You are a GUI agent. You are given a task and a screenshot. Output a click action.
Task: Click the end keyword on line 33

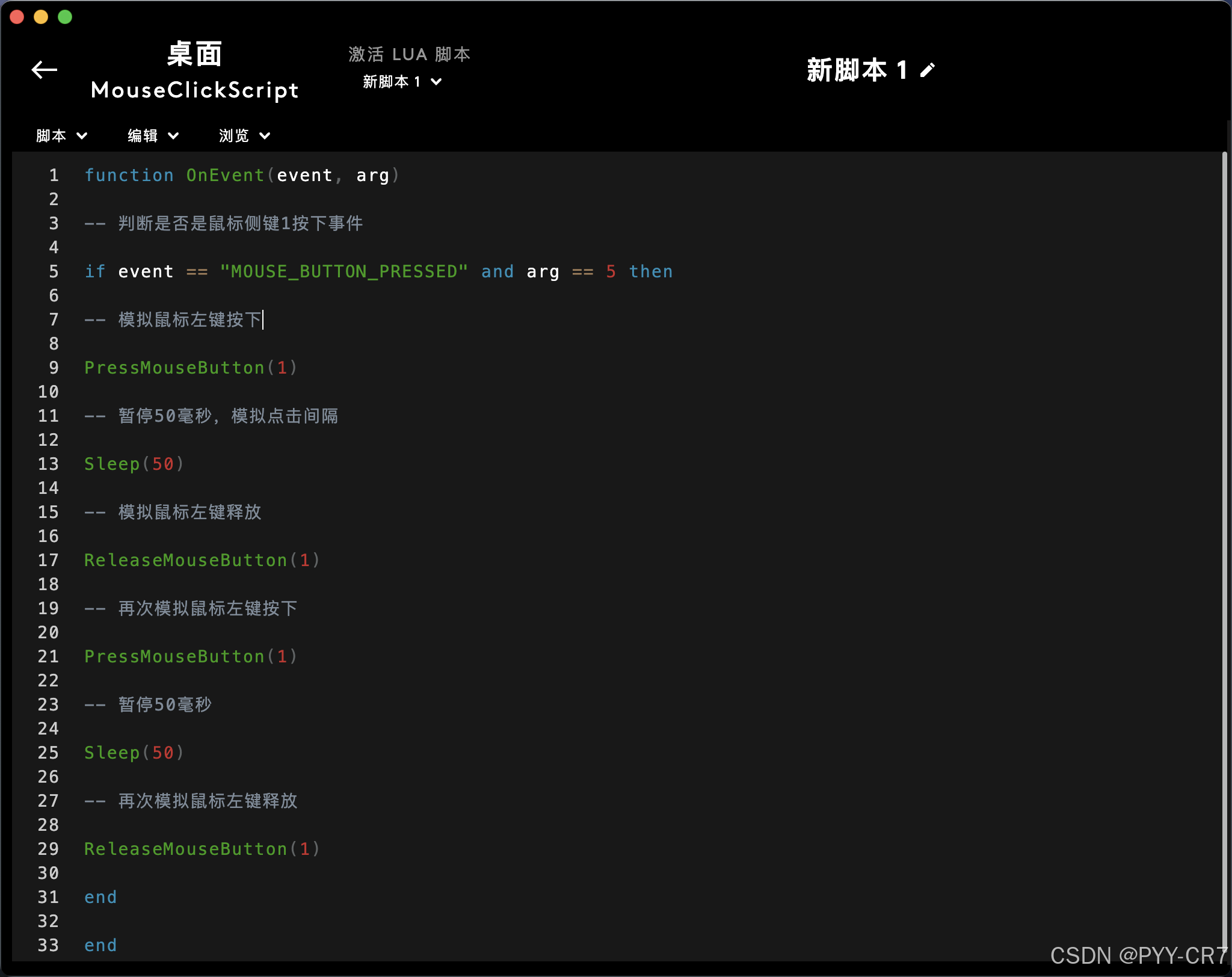click(x=100, y=945)
